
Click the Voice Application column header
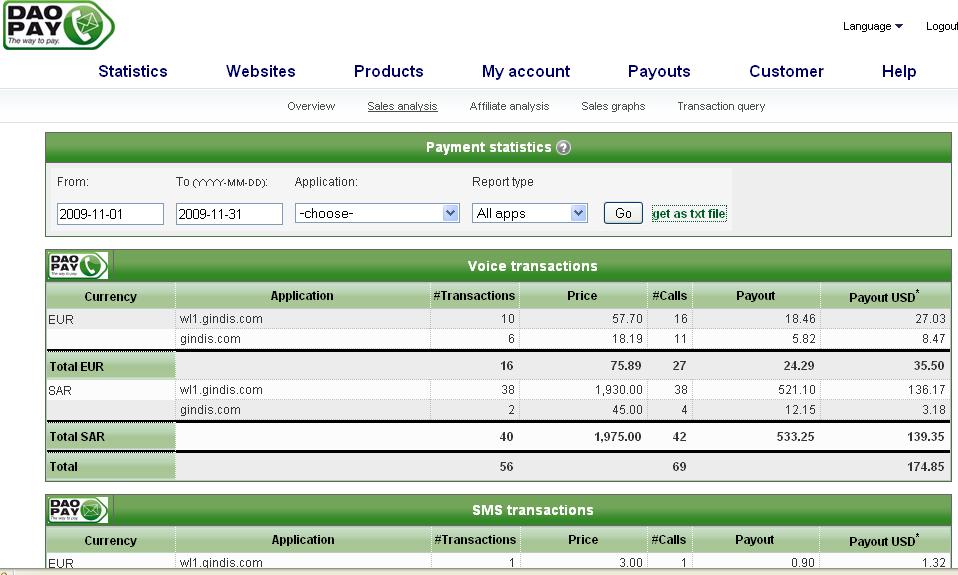point(302,296)
